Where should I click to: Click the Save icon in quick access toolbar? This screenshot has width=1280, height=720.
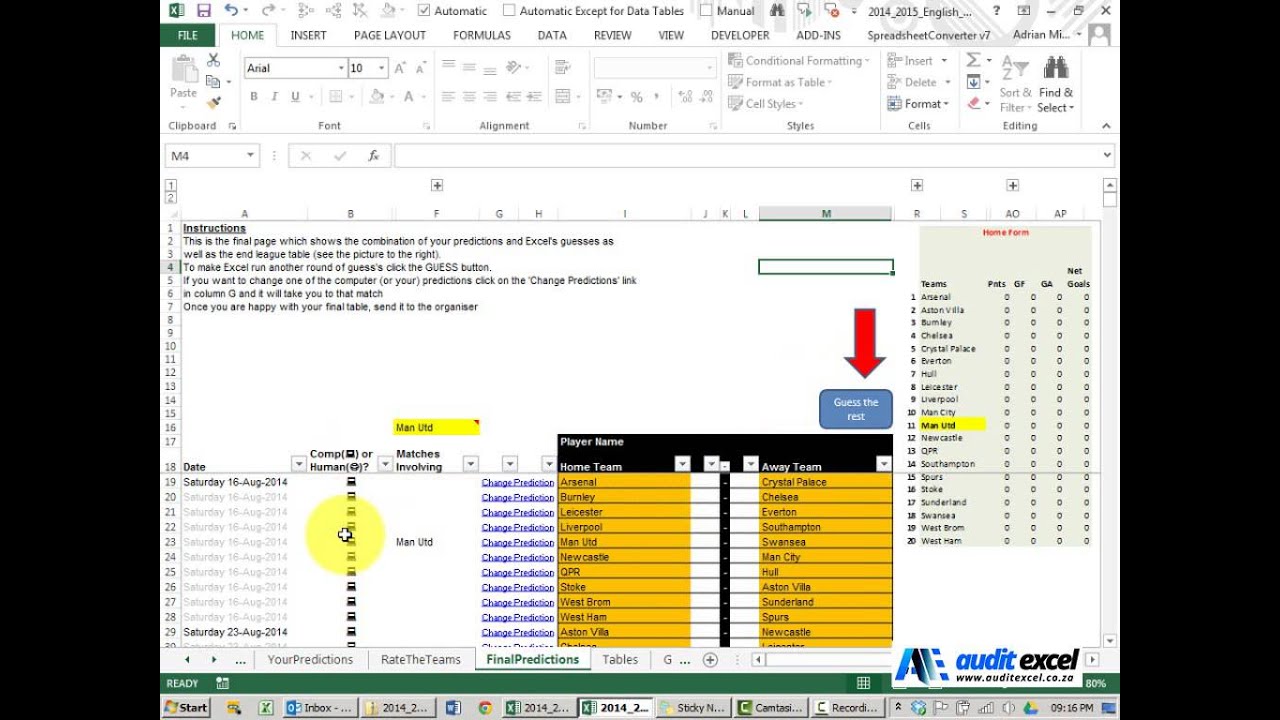tap(204, 11)
